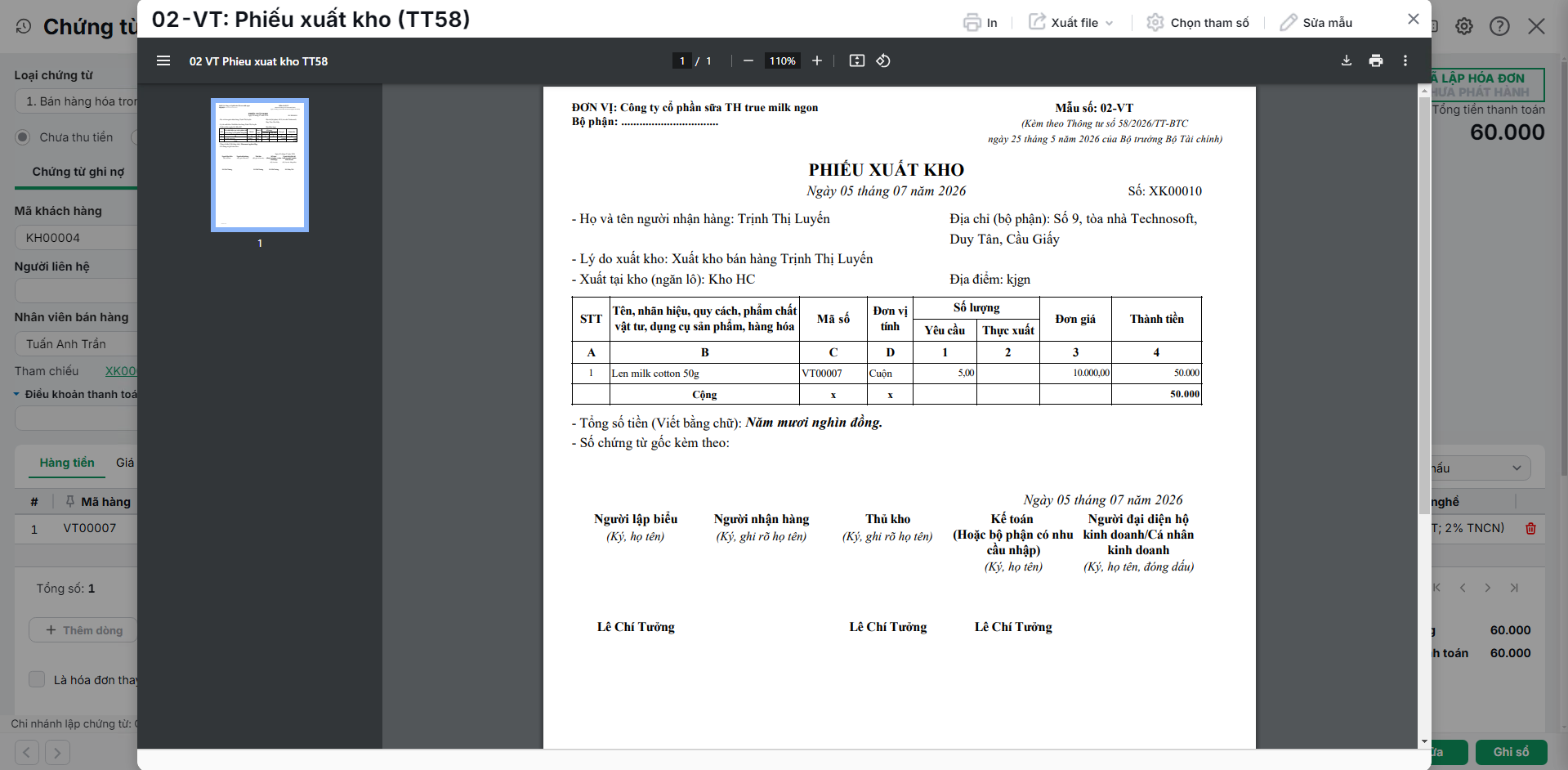The image size is (1568, 770).
Task: Click the green button left of Ghi sổ
Action: tap(1450, 752)
